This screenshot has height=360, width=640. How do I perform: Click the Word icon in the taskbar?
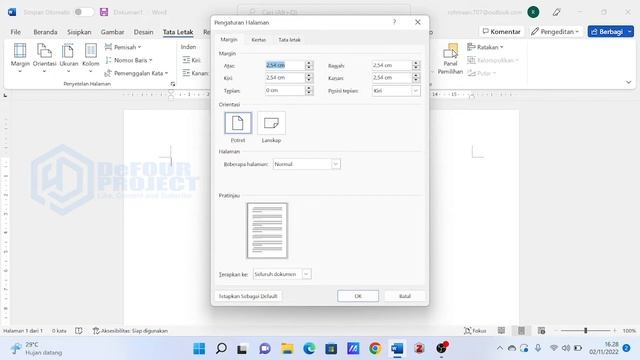coord(397,349)
